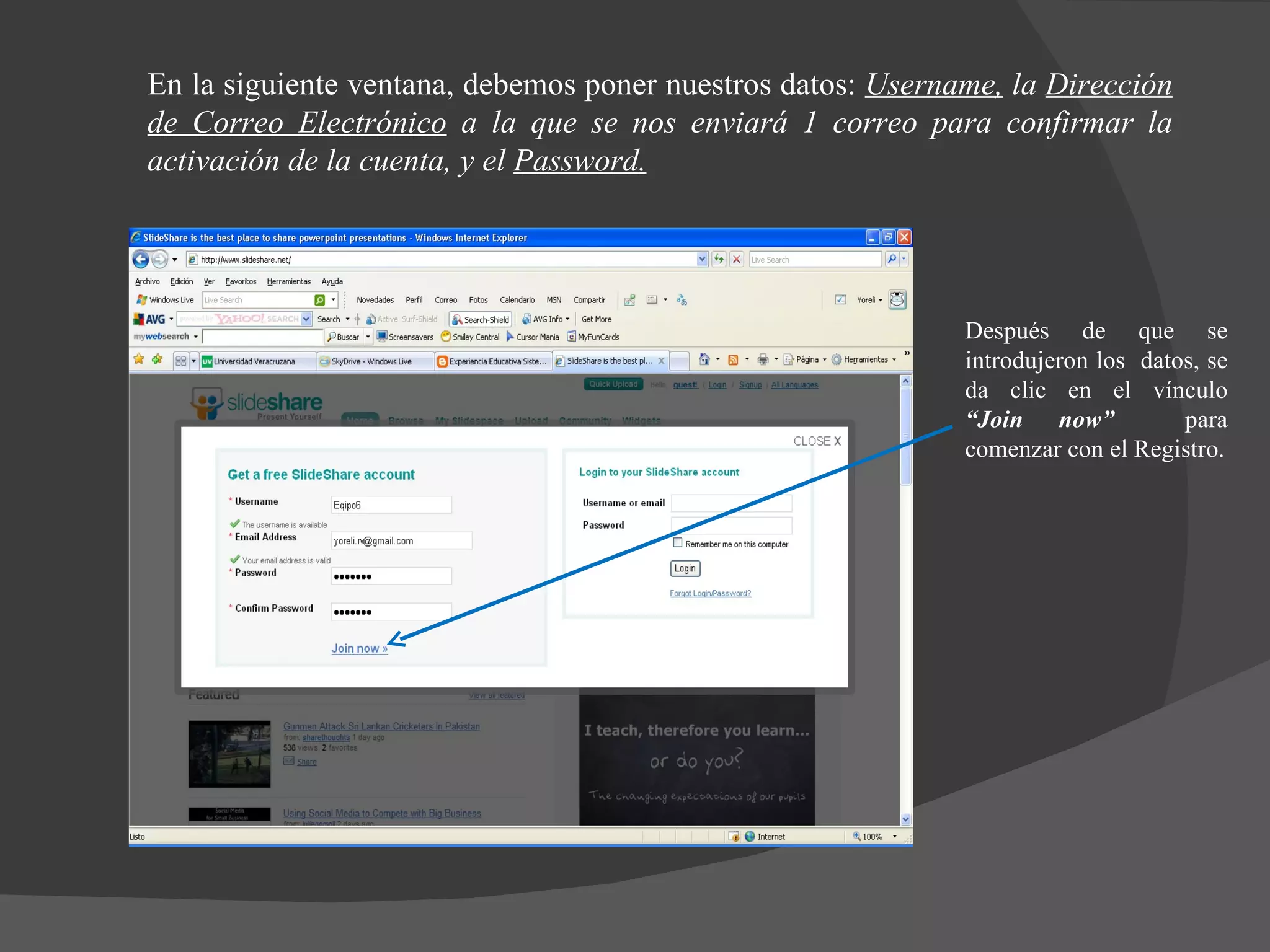Click CLOSE X on the signup dialog
This screenshot has width=1270, height=952.
[817, 441]
